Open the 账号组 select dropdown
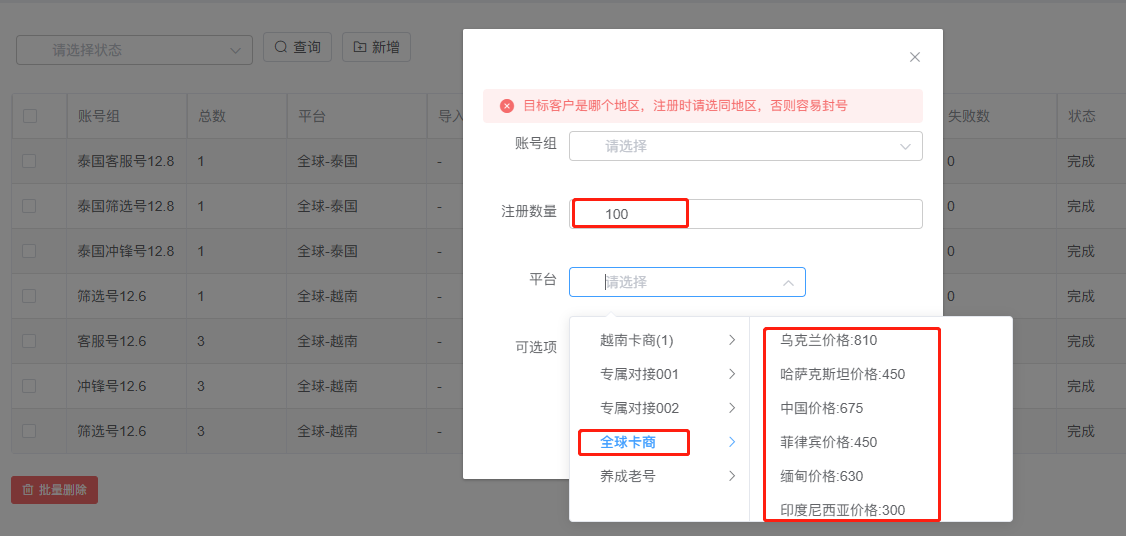The width and height of the screenshot is (1126, 536). click(x=745, y=146)
